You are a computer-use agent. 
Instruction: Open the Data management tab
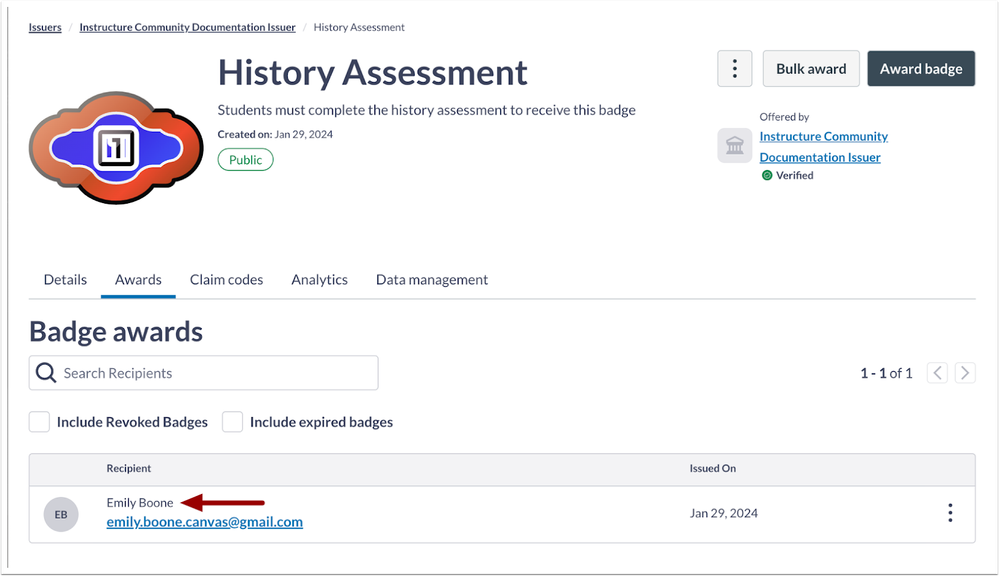click(x=432, y=280)
